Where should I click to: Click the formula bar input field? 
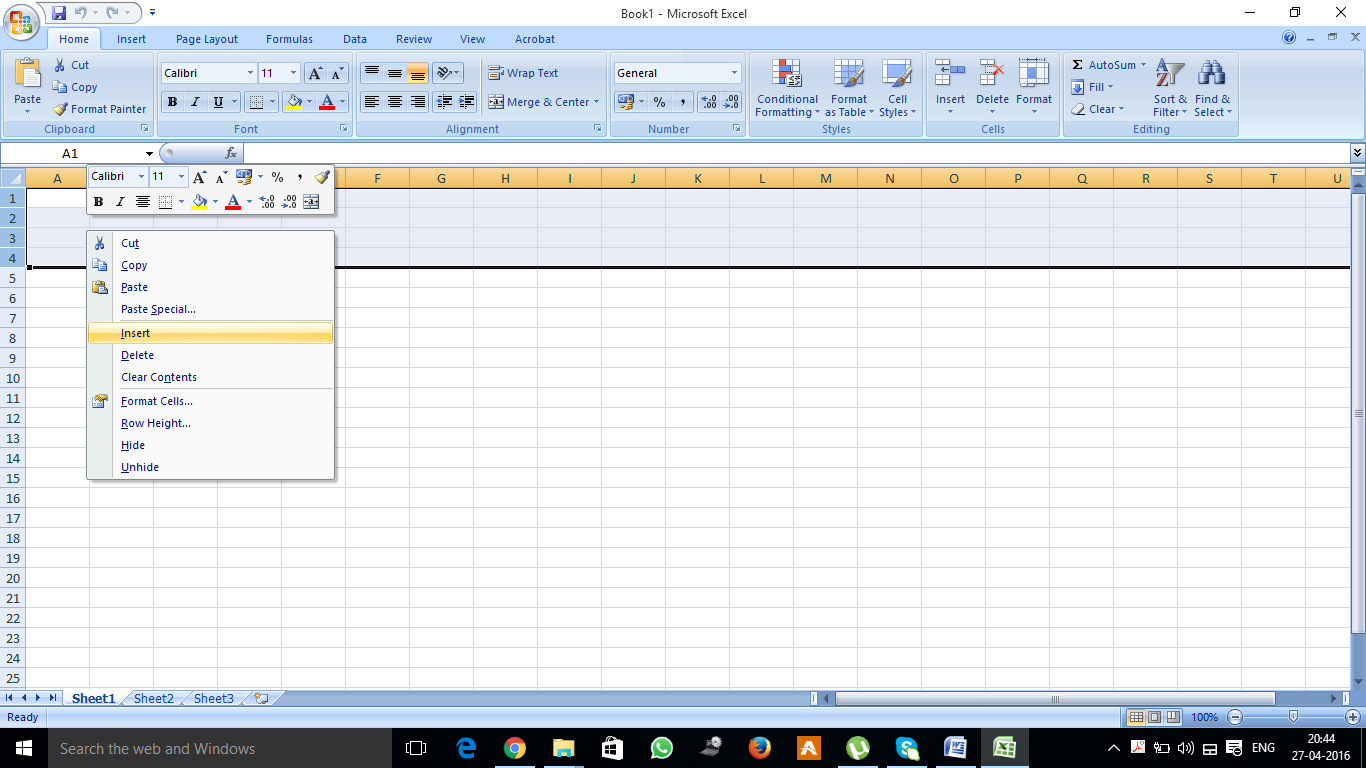(796, 153)
